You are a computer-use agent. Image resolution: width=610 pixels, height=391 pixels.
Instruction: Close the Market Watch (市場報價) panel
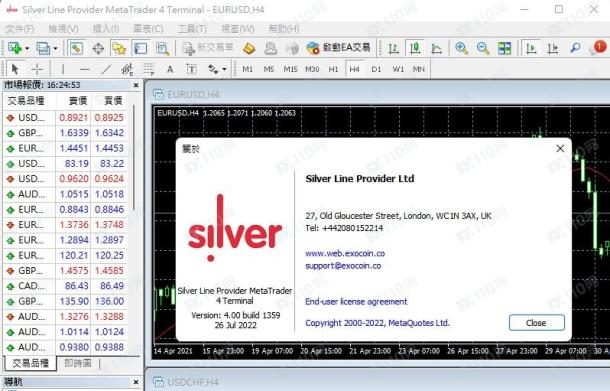(136, 85)
